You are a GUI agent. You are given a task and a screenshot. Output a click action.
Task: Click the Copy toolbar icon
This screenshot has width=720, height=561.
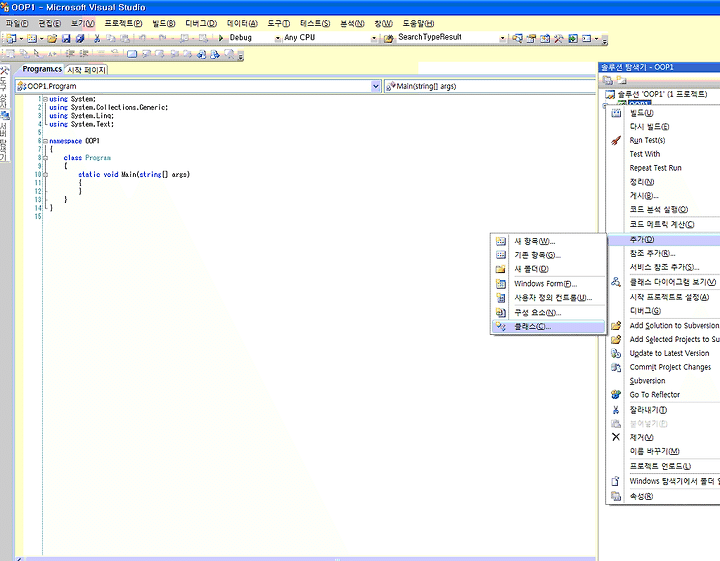[x=111, y=39]
